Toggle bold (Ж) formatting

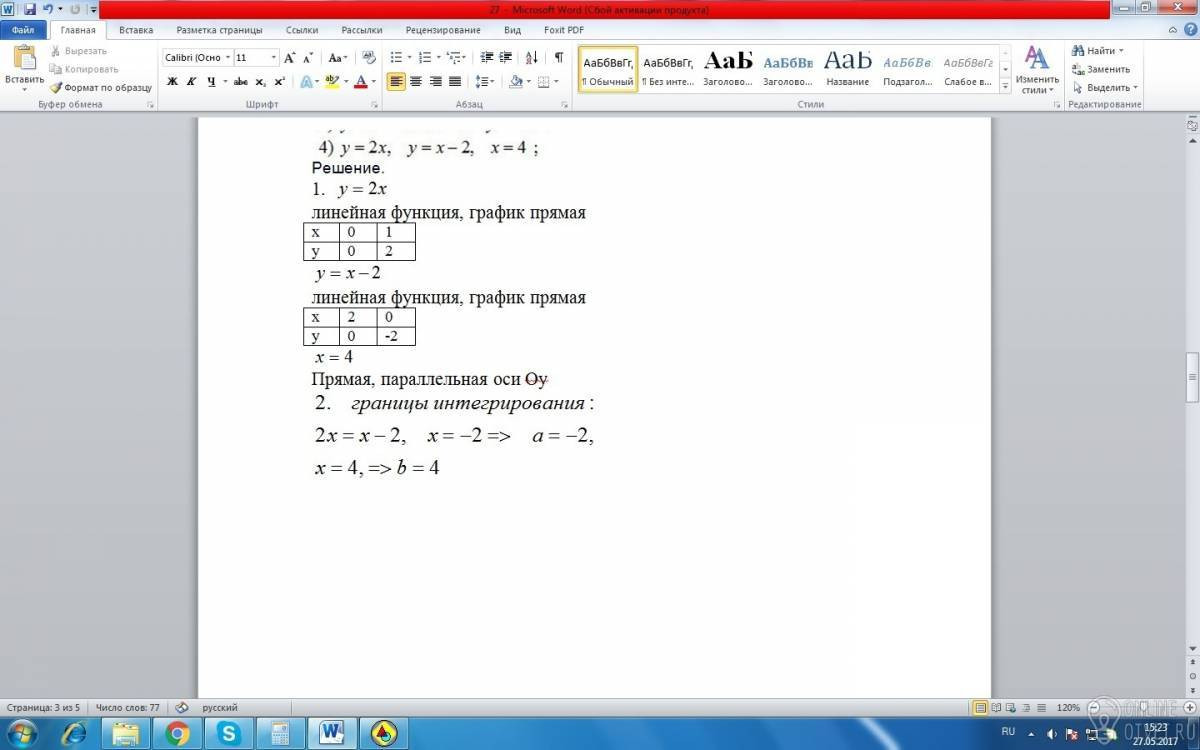point(172,82)
